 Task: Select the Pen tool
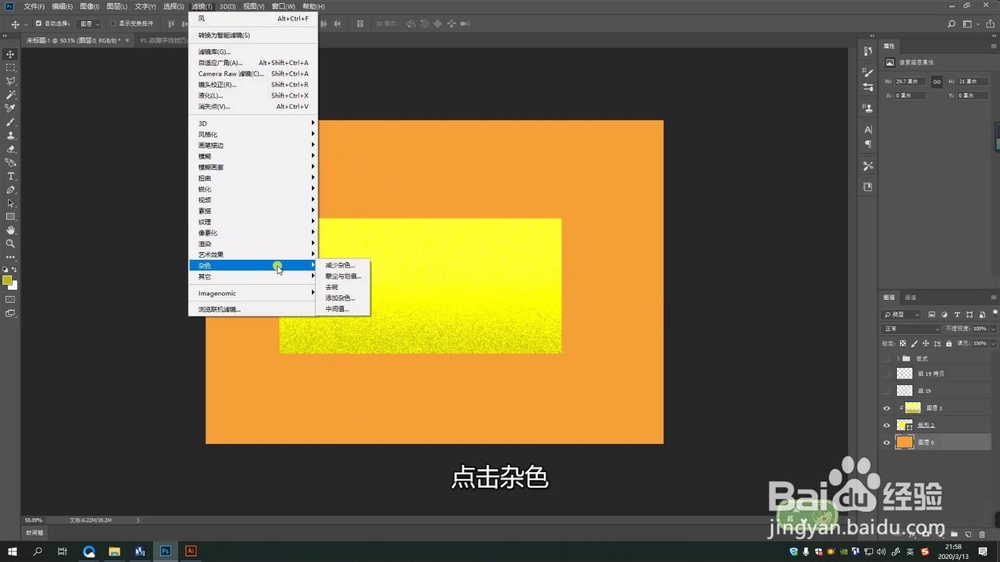pos(10,189)
